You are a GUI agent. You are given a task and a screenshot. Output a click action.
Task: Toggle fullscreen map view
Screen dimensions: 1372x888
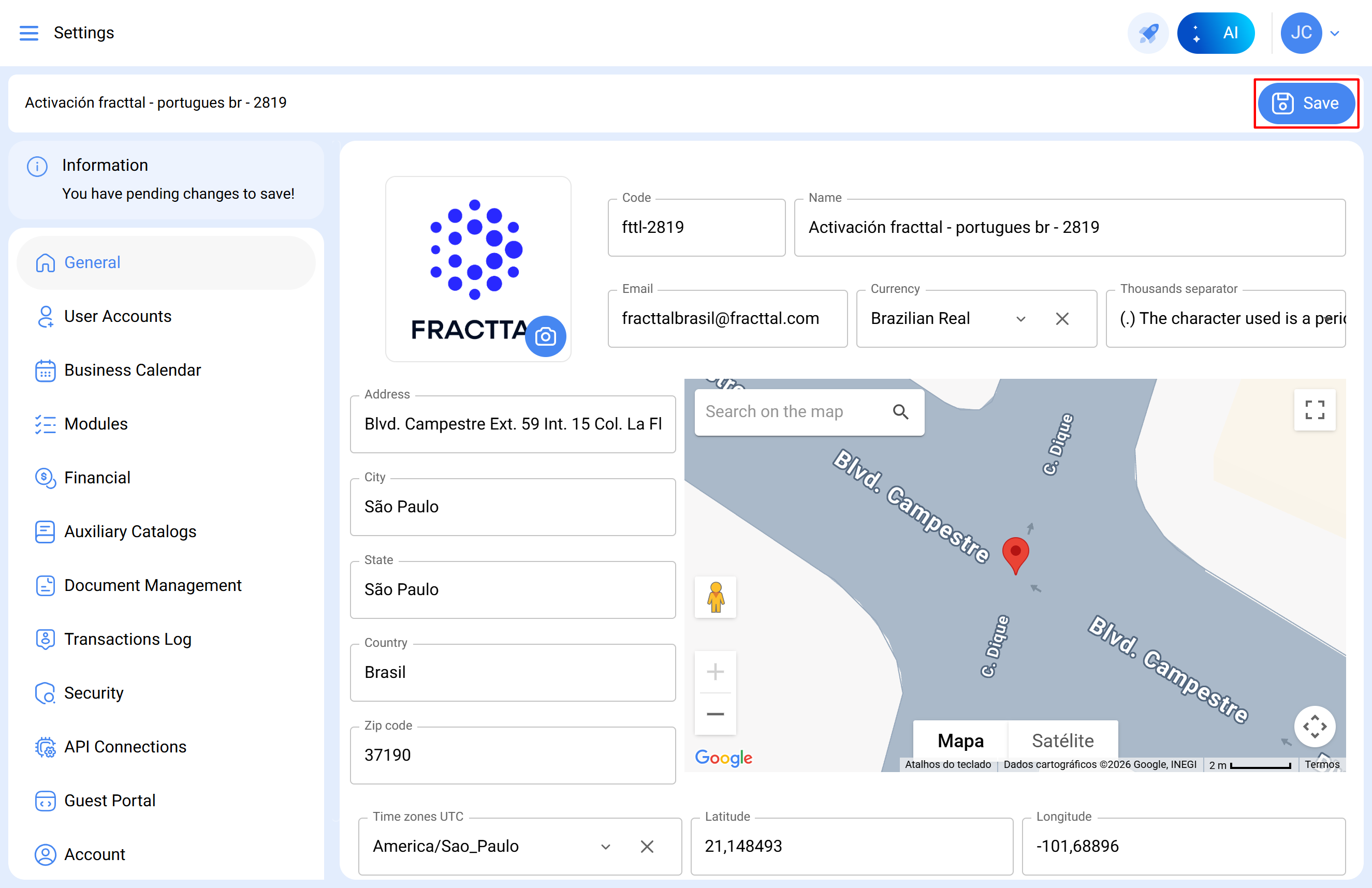[1314, 410]
